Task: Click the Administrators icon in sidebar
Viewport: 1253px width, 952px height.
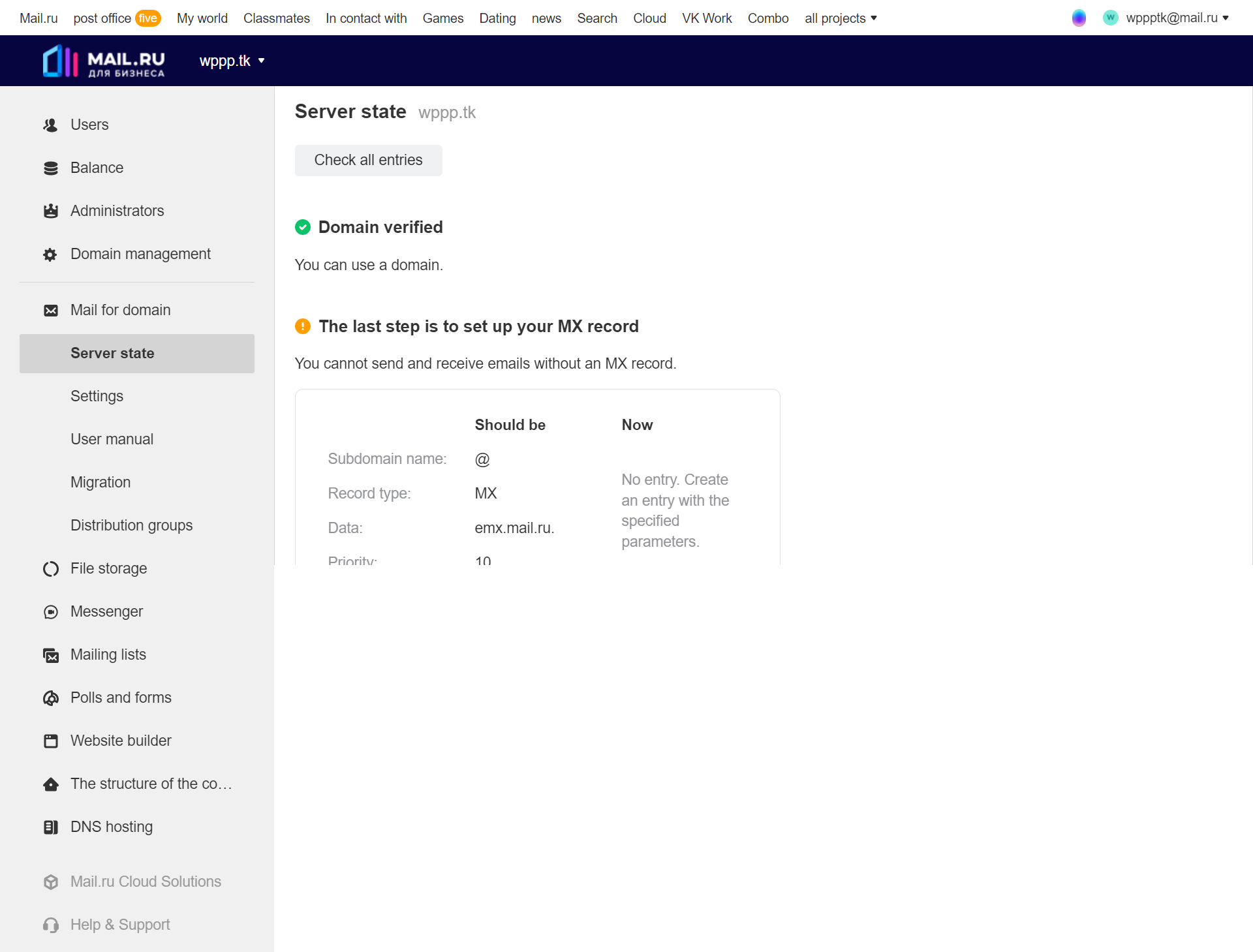Action: [50, 211]
